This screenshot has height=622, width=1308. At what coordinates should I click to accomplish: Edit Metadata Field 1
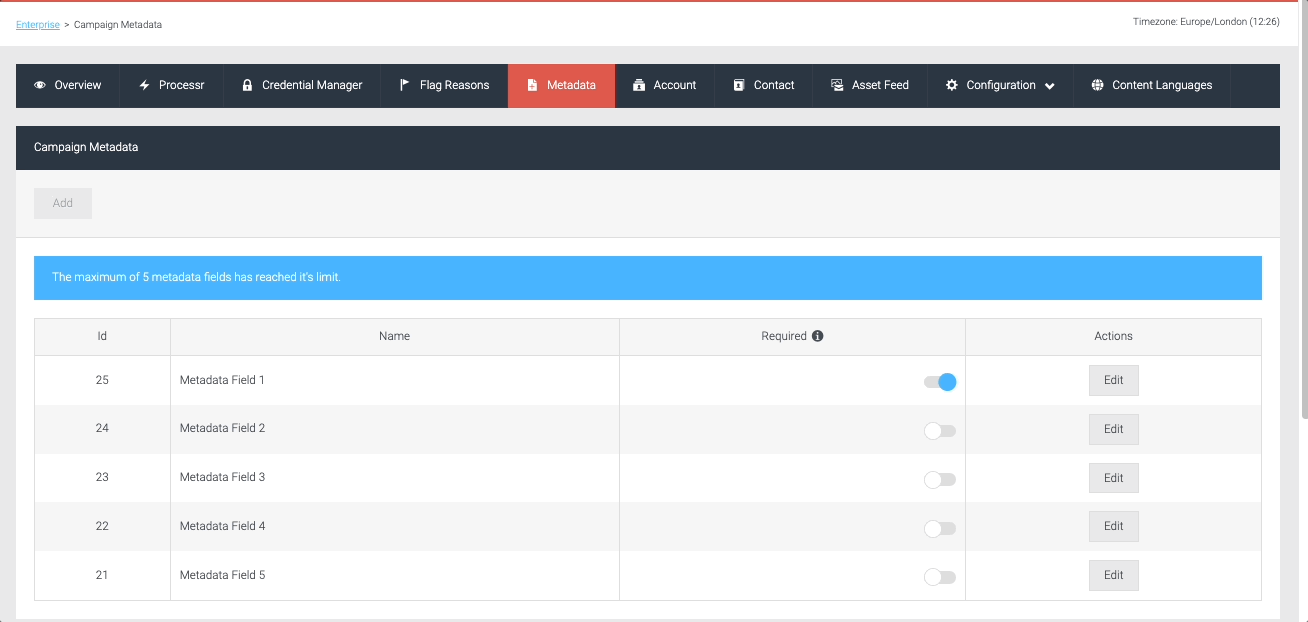click(x=1113, y=381)
